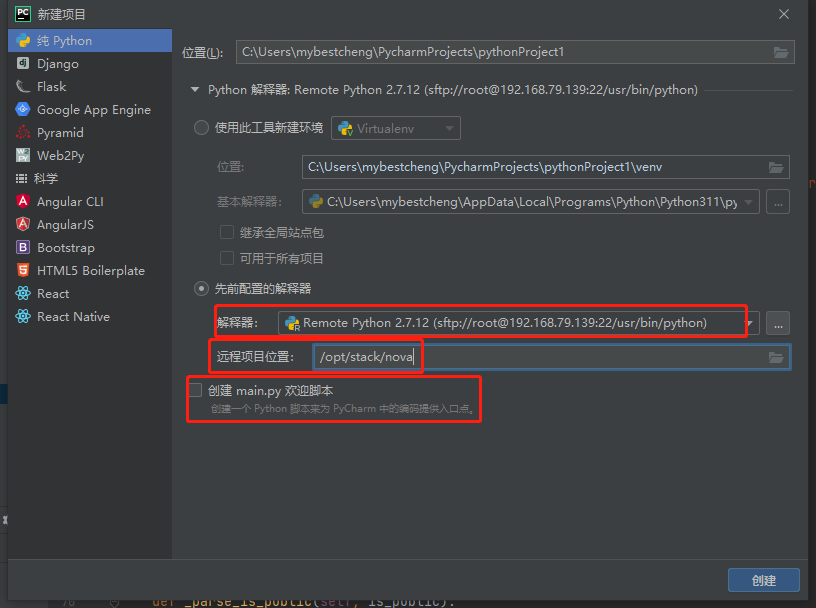Select the Flask project type
816x608 pixels.
click(x=90, y=86)
